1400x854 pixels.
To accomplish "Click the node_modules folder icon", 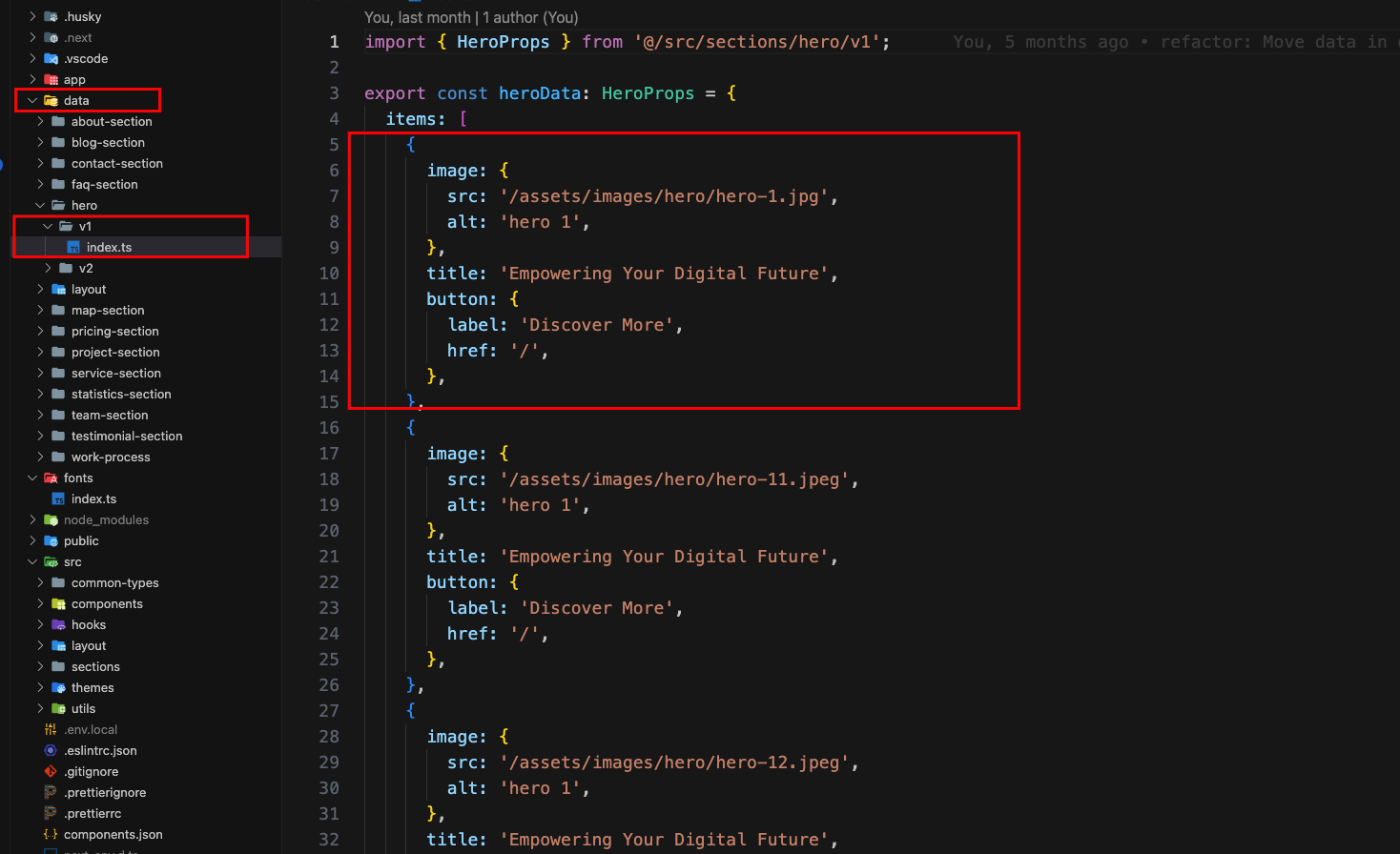I will click(x=51, y=520).
